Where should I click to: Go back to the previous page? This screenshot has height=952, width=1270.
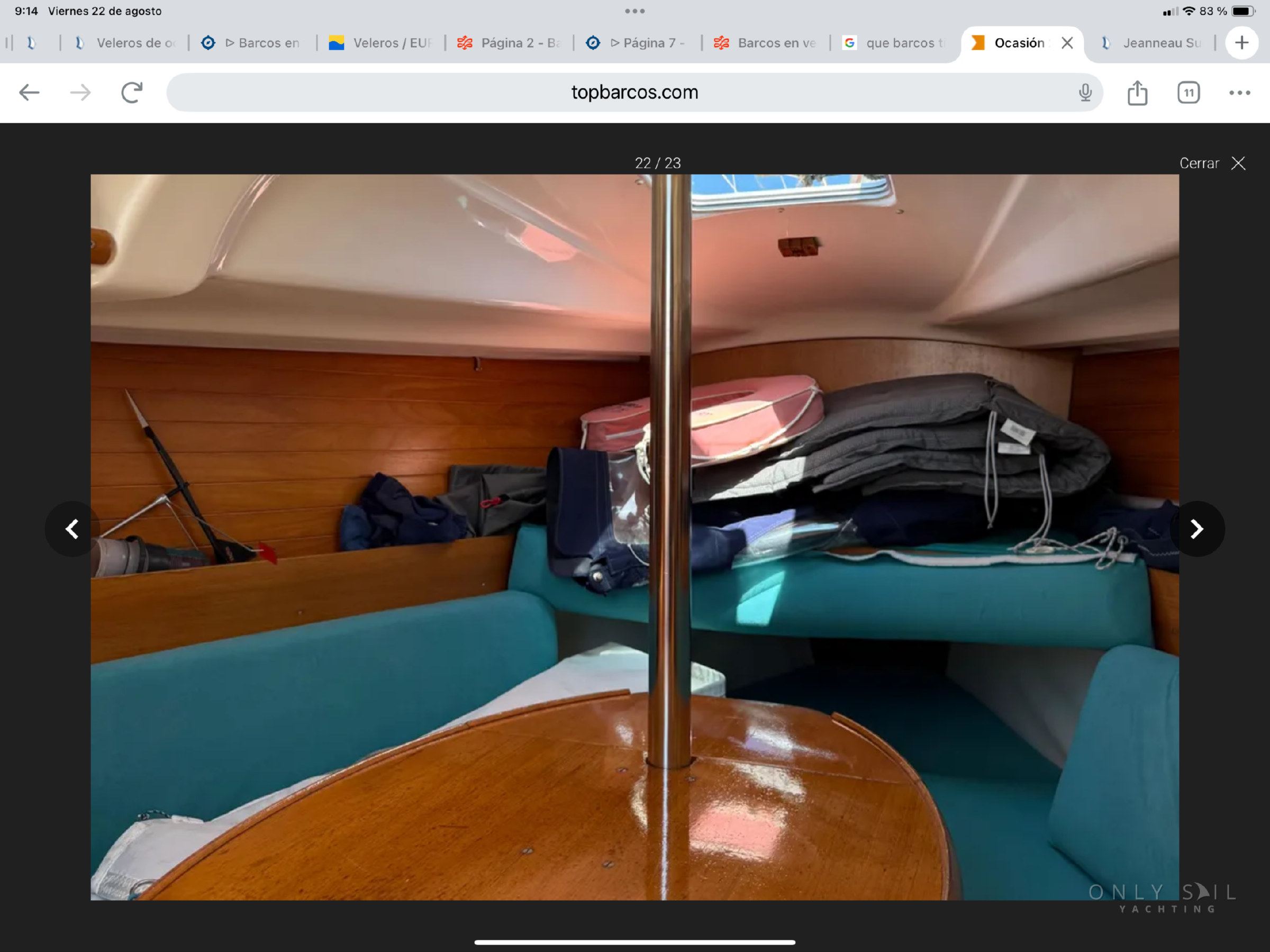tap(29, 93)
